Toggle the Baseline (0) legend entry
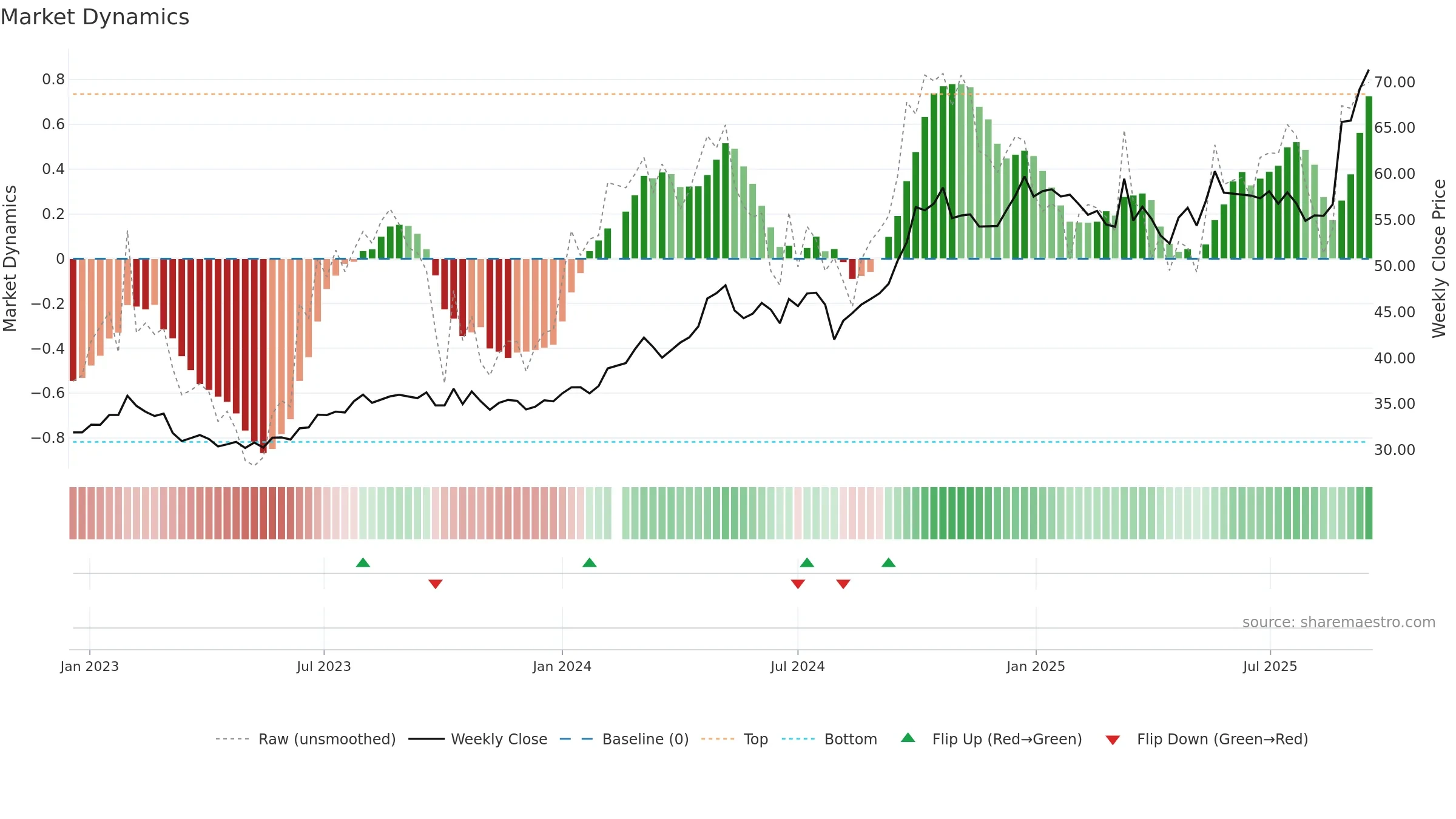The image size is (1456, 819). pyautogui.click(x=624, y=739)
